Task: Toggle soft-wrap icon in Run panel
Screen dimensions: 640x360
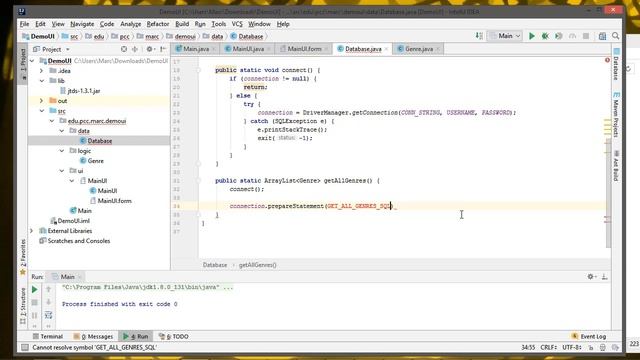Action: pos(48,315)
